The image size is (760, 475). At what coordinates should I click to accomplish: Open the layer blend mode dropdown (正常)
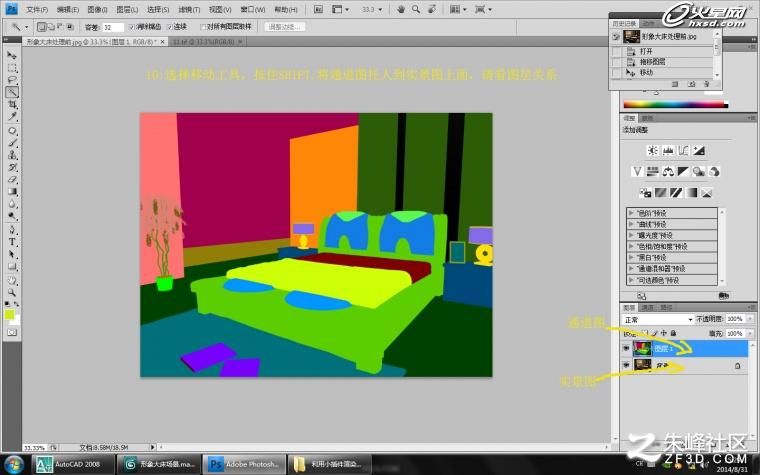(658, 320)
